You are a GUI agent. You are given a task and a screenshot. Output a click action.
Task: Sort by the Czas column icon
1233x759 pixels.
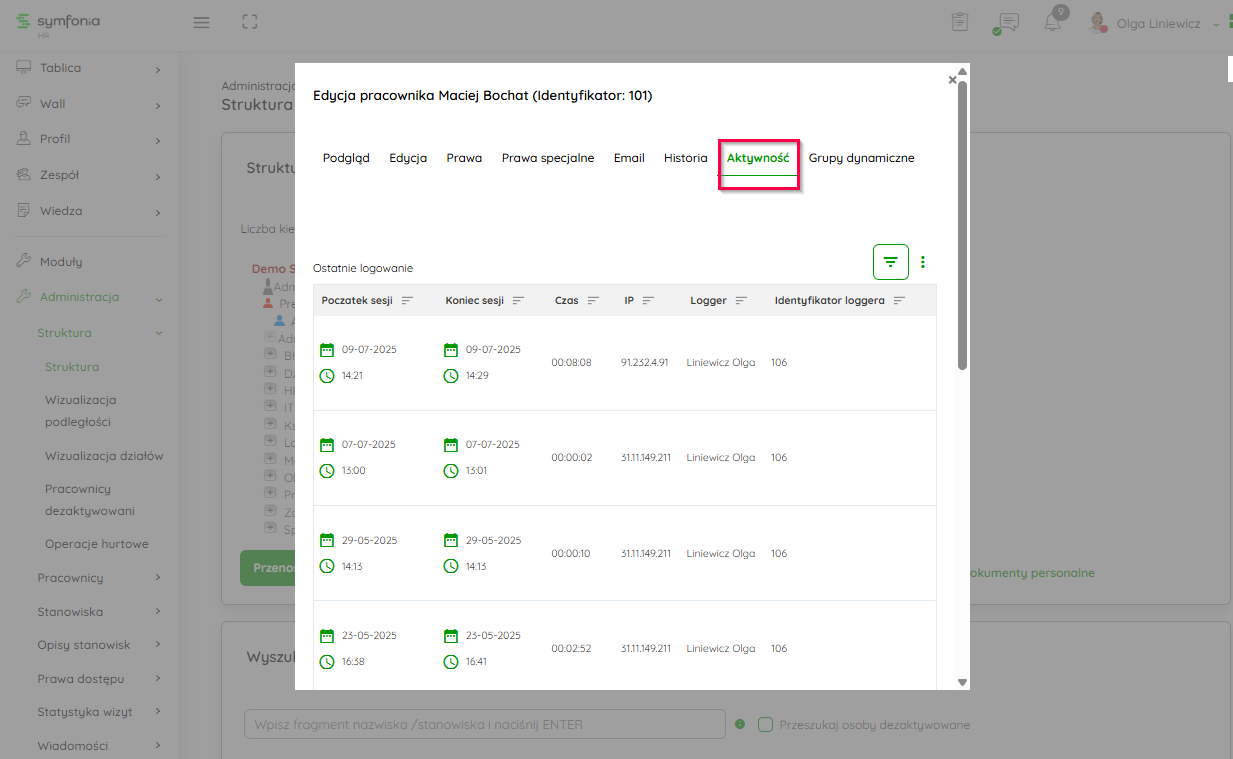593,301
